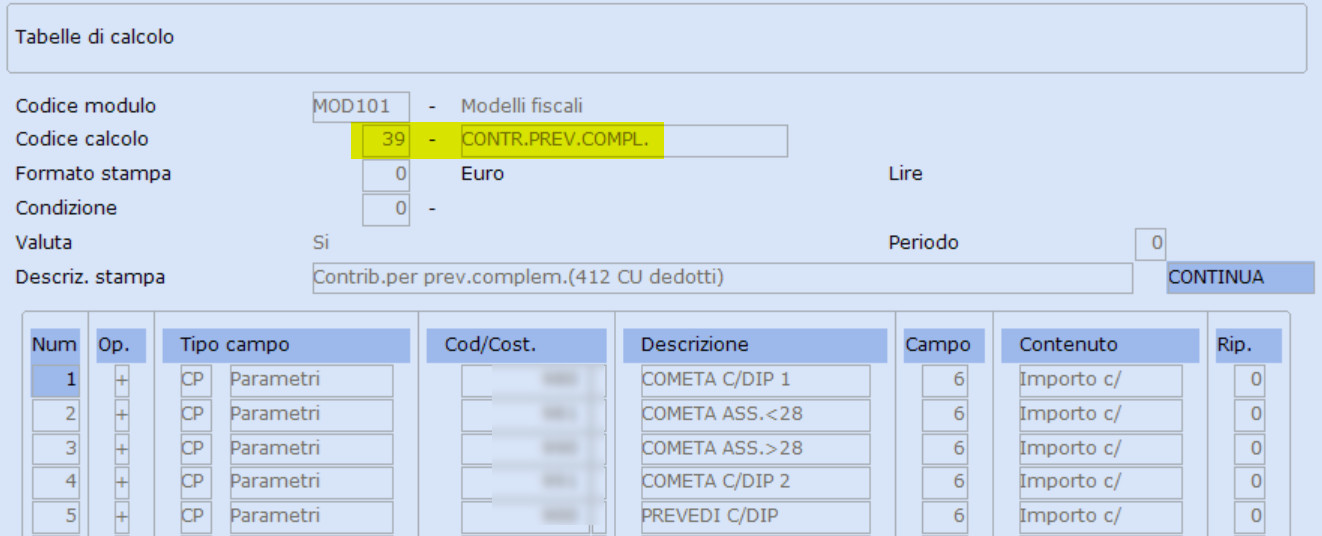The height and width of the screenshot is (536, 1322).
Task: Click the Lire label
Action: coord(905,174)
